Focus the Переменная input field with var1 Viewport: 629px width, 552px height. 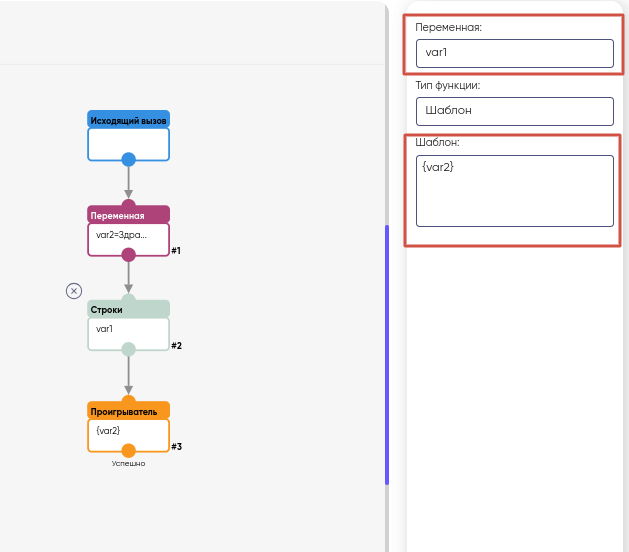[x=514, y=54]
